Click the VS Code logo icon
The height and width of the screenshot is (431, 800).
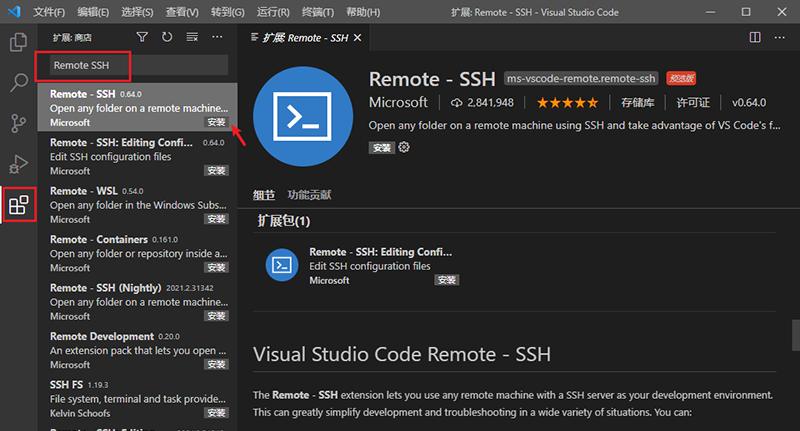click(x=14, y=11)
